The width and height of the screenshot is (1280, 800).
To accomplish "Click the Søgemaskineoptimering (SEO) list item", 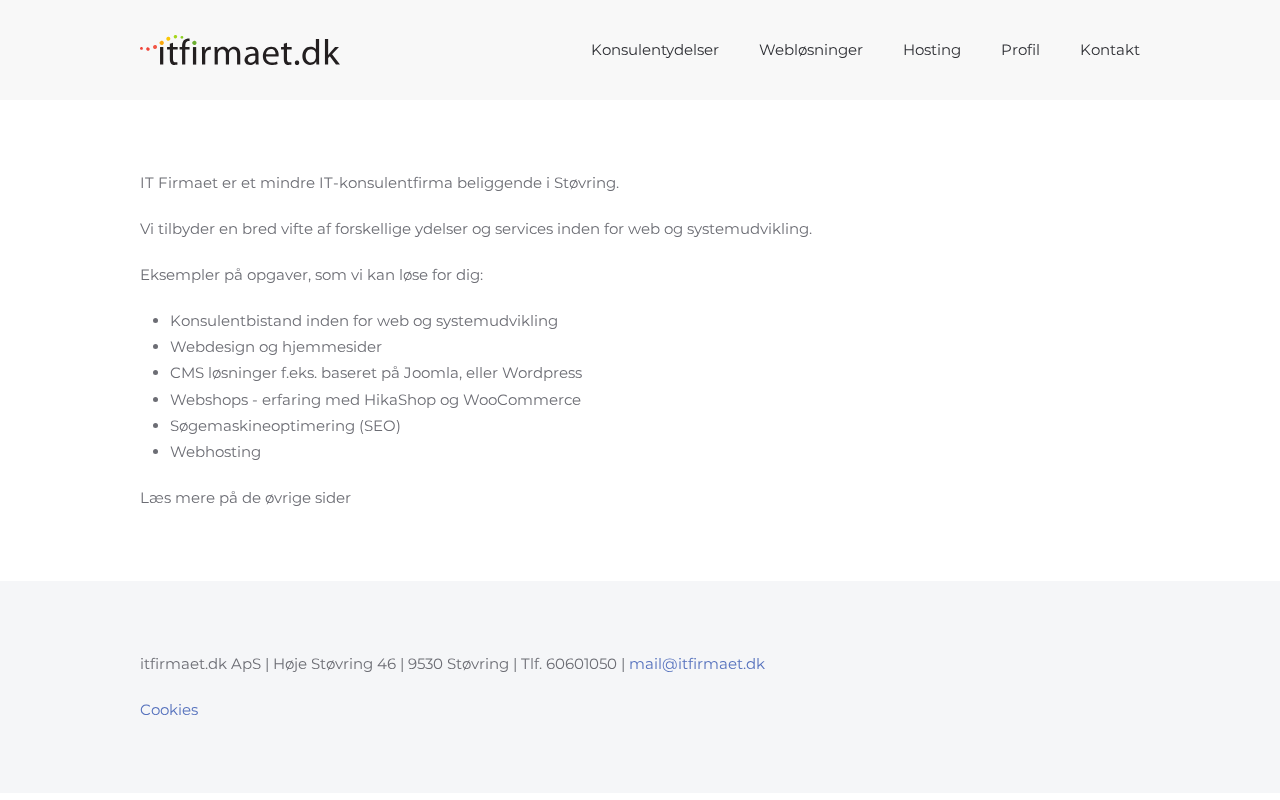I will click(285, 426).
